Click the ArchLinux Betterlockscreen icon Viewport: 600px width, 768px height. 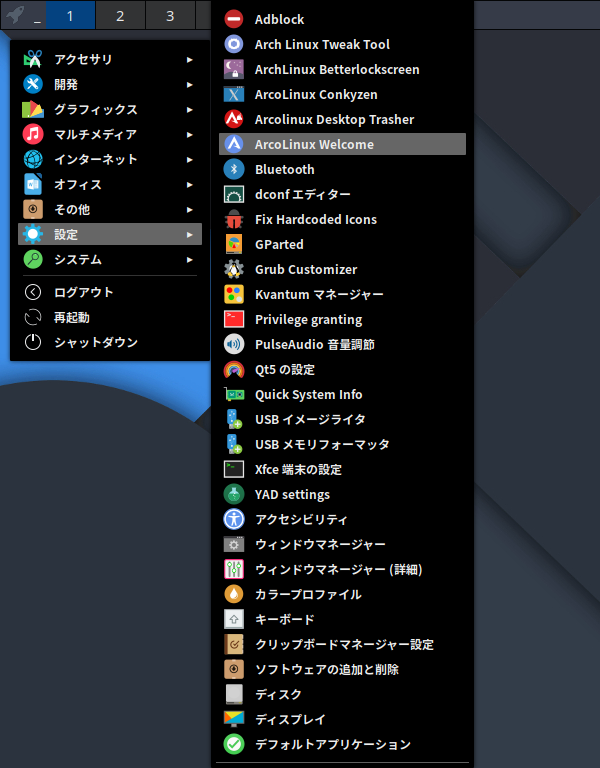coord(234,69)
